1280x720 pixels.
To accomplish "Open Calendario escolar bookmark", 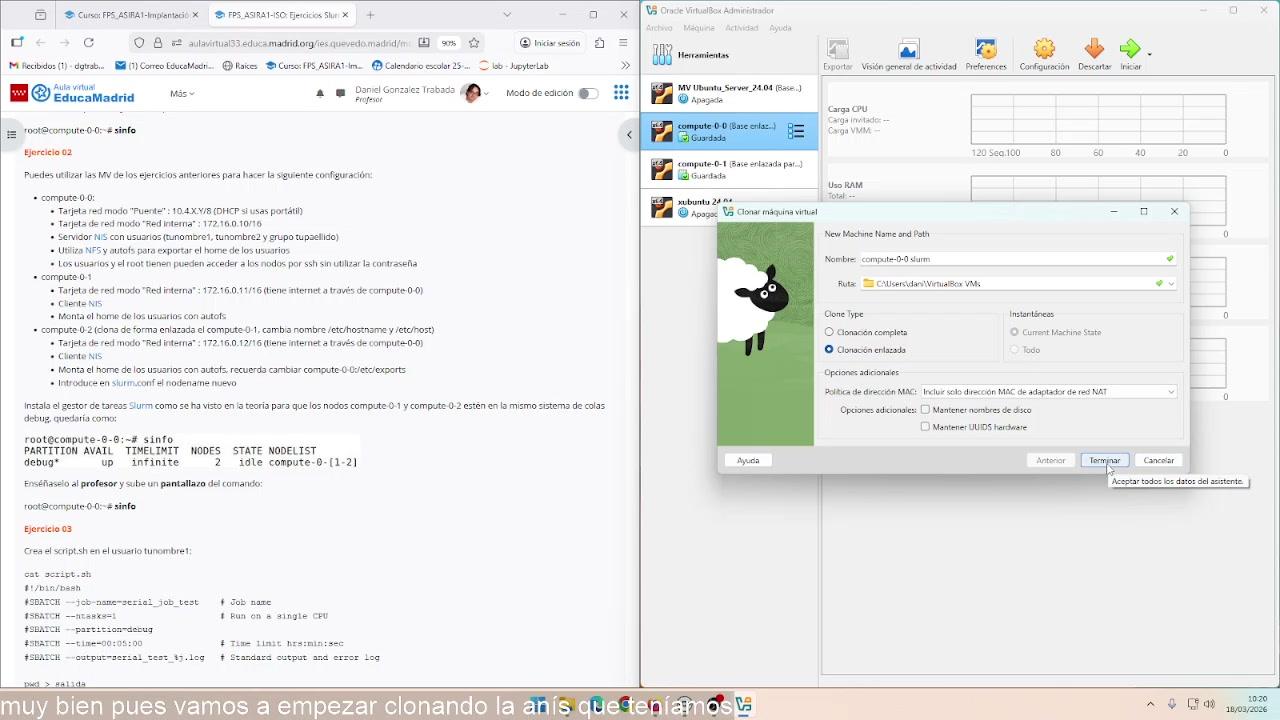I will [x=421, y=66].
